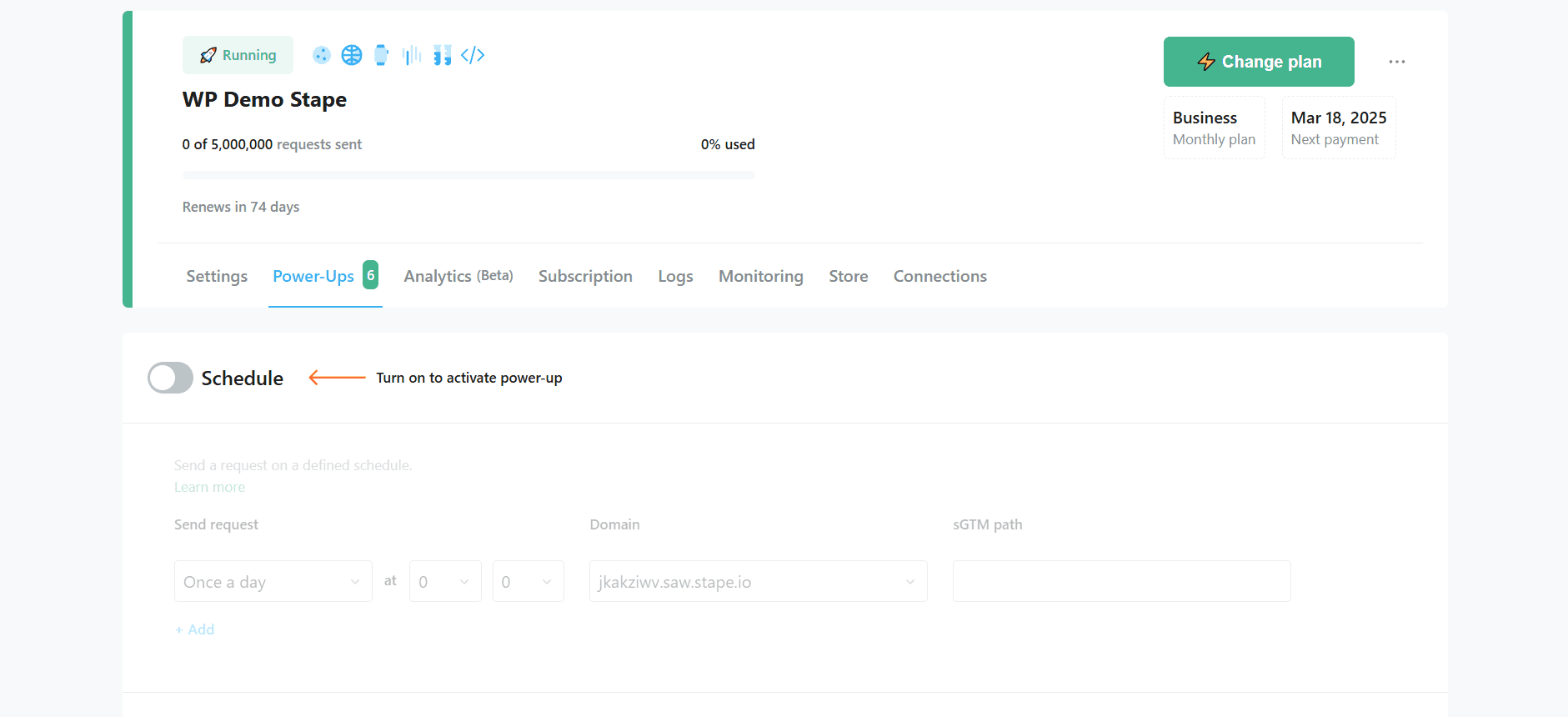
Task: Click the test tubes power-up icon
Action: tap(442, 55)
